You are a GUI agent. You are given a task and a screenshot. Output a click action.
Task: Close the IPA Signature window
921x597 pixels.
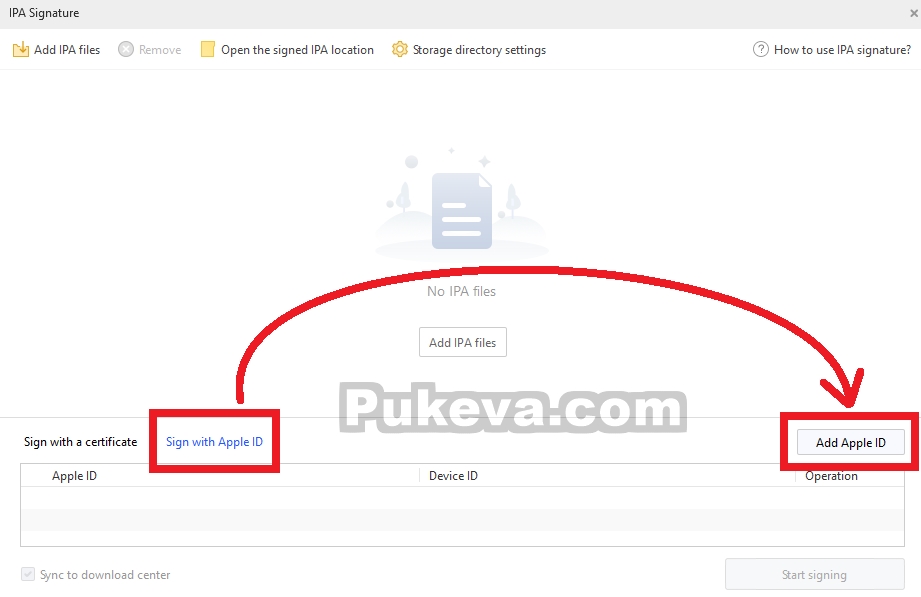click(913, 13)
